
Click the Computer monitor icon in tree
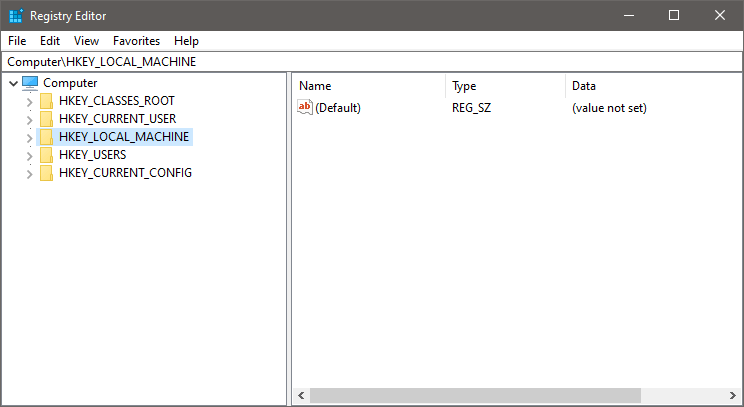point(30,83)
